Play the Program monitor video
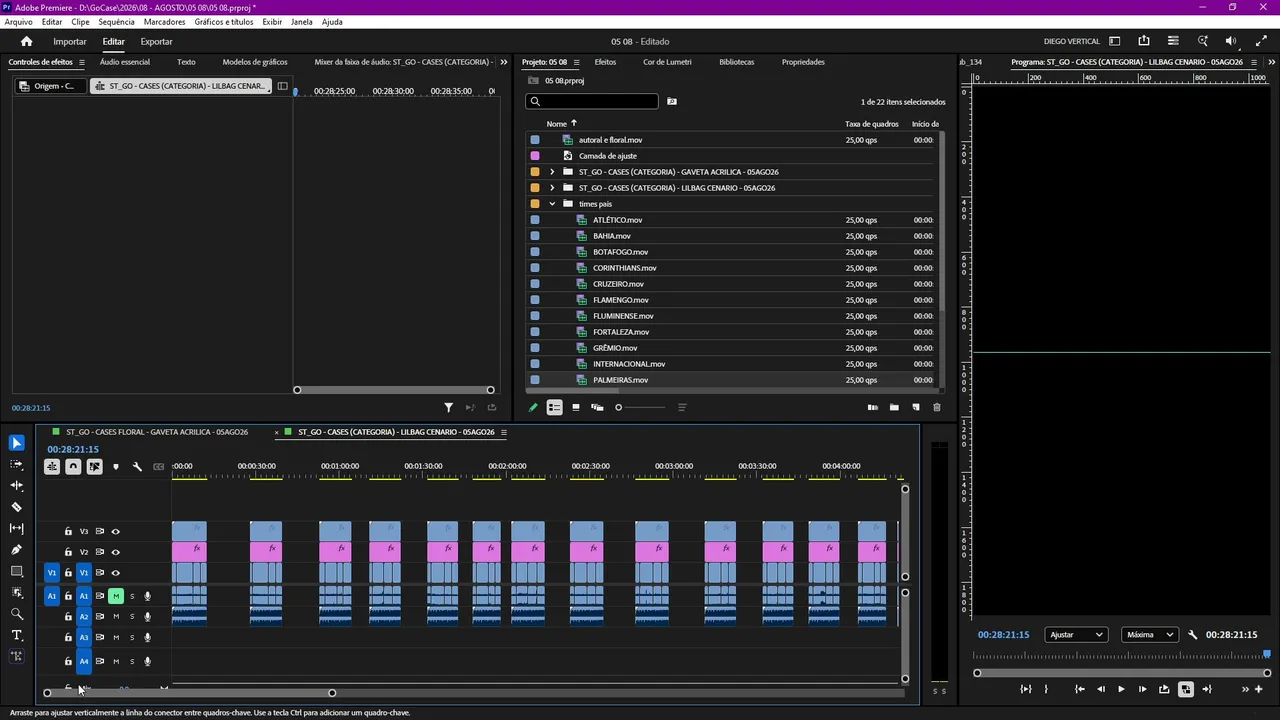This screenshot has height=720, width=1280. [x=1121, y=689]
